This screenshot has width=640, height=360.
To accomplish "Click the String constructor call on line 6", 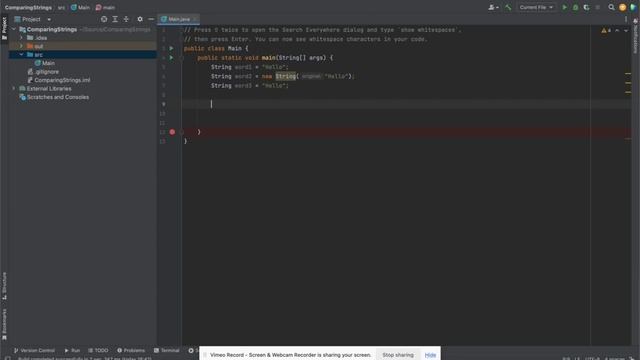I will point(285,76).
